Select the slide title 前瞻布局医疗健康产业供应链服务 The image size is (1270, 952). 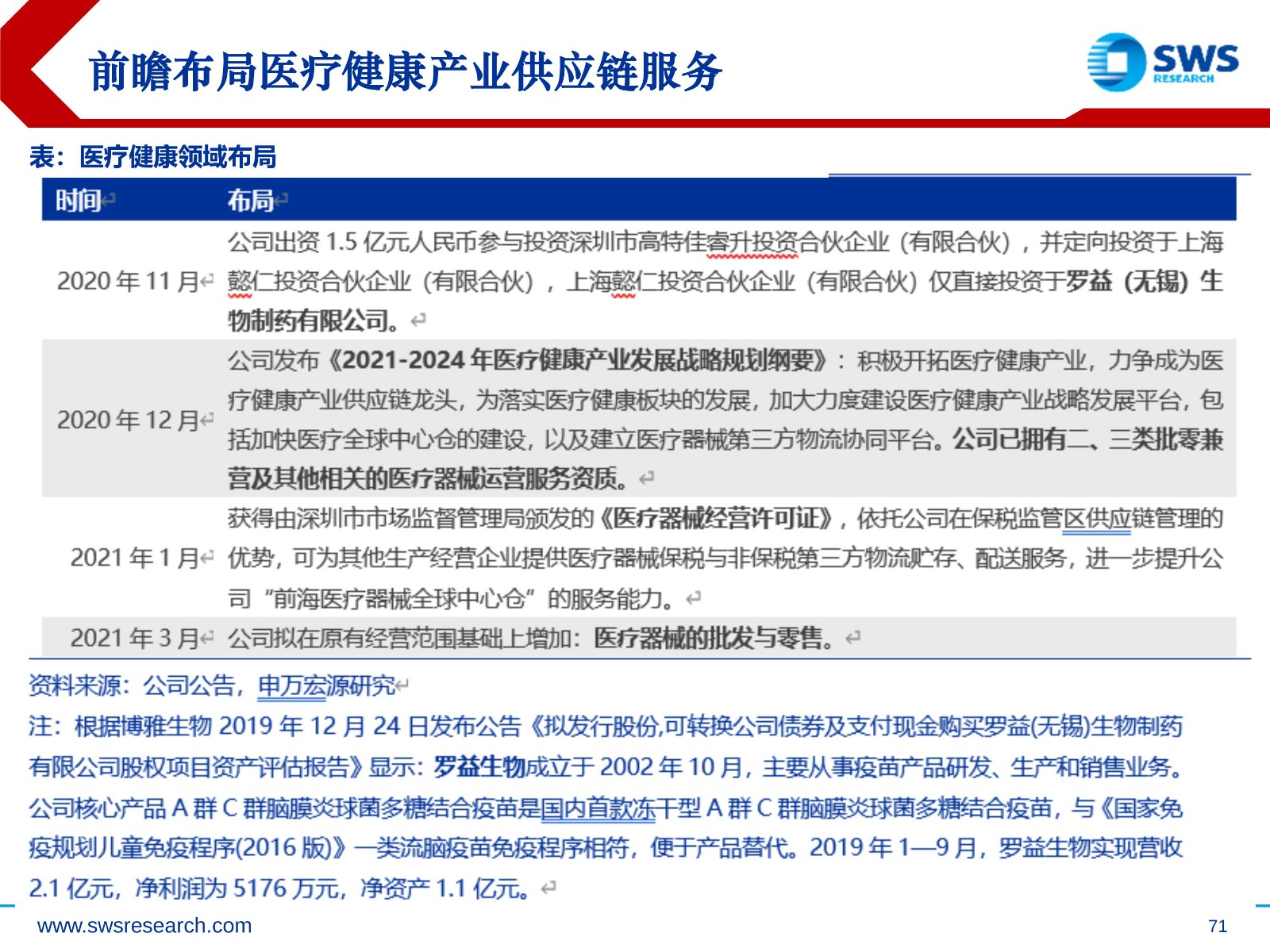click(x=406, y=71)
